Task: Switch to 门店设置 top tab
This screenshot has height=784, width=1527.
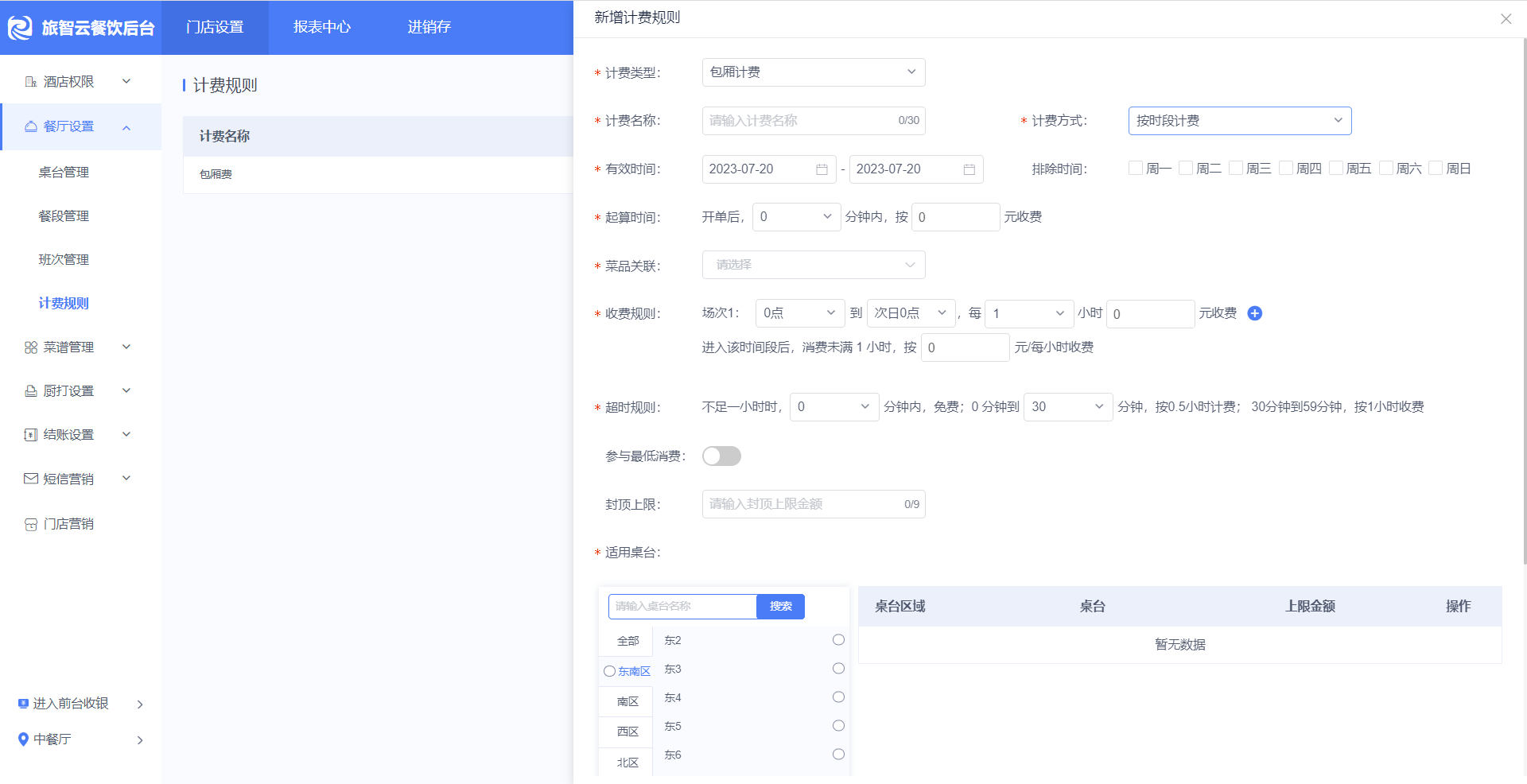Action: coord(215,27)
